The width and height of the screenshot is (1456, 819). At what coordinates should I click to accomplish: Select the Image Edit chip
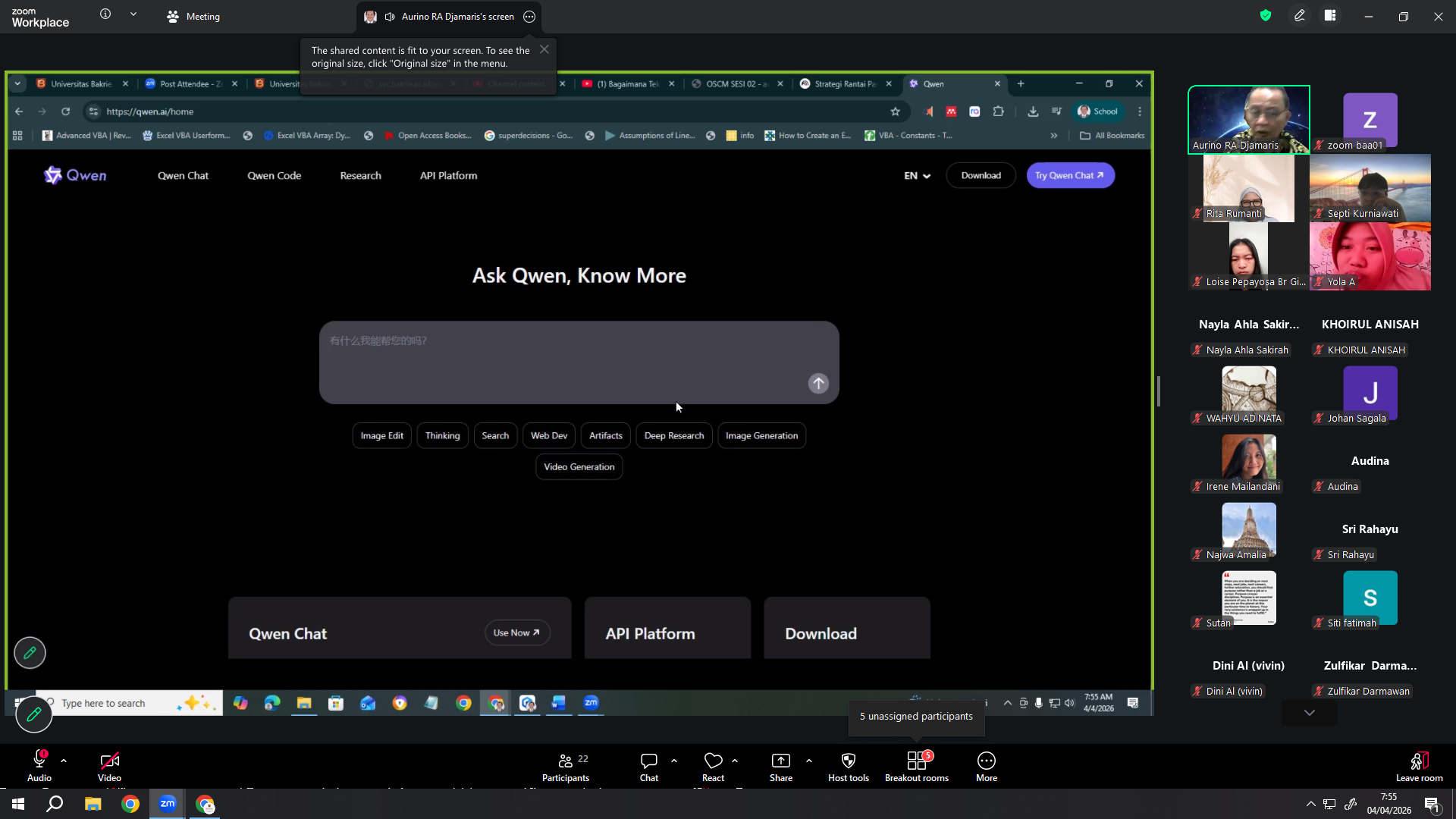point(382,436)
